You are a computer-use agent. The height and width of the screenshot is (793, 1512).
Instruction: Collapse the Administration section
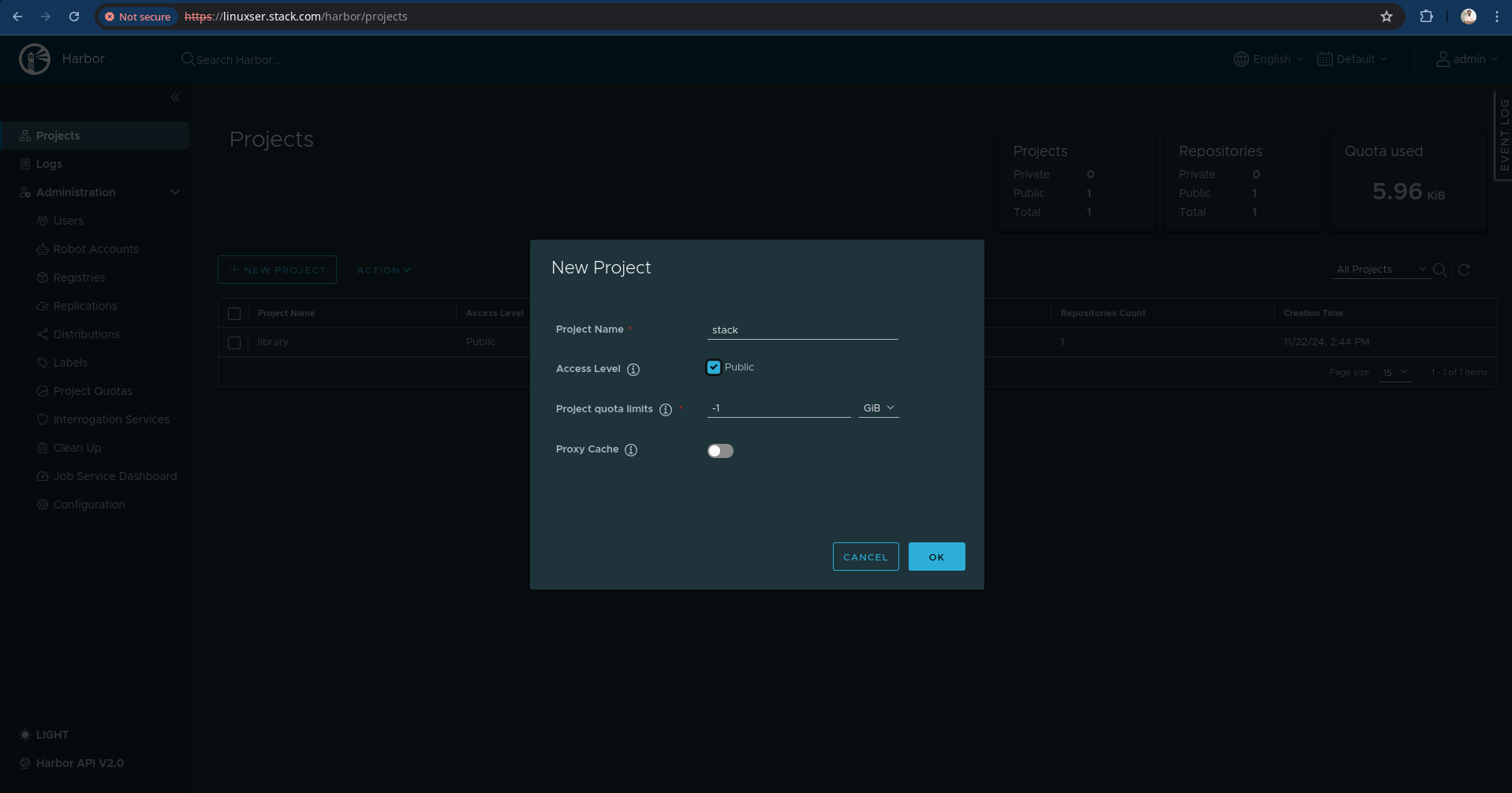pos(174,192)
